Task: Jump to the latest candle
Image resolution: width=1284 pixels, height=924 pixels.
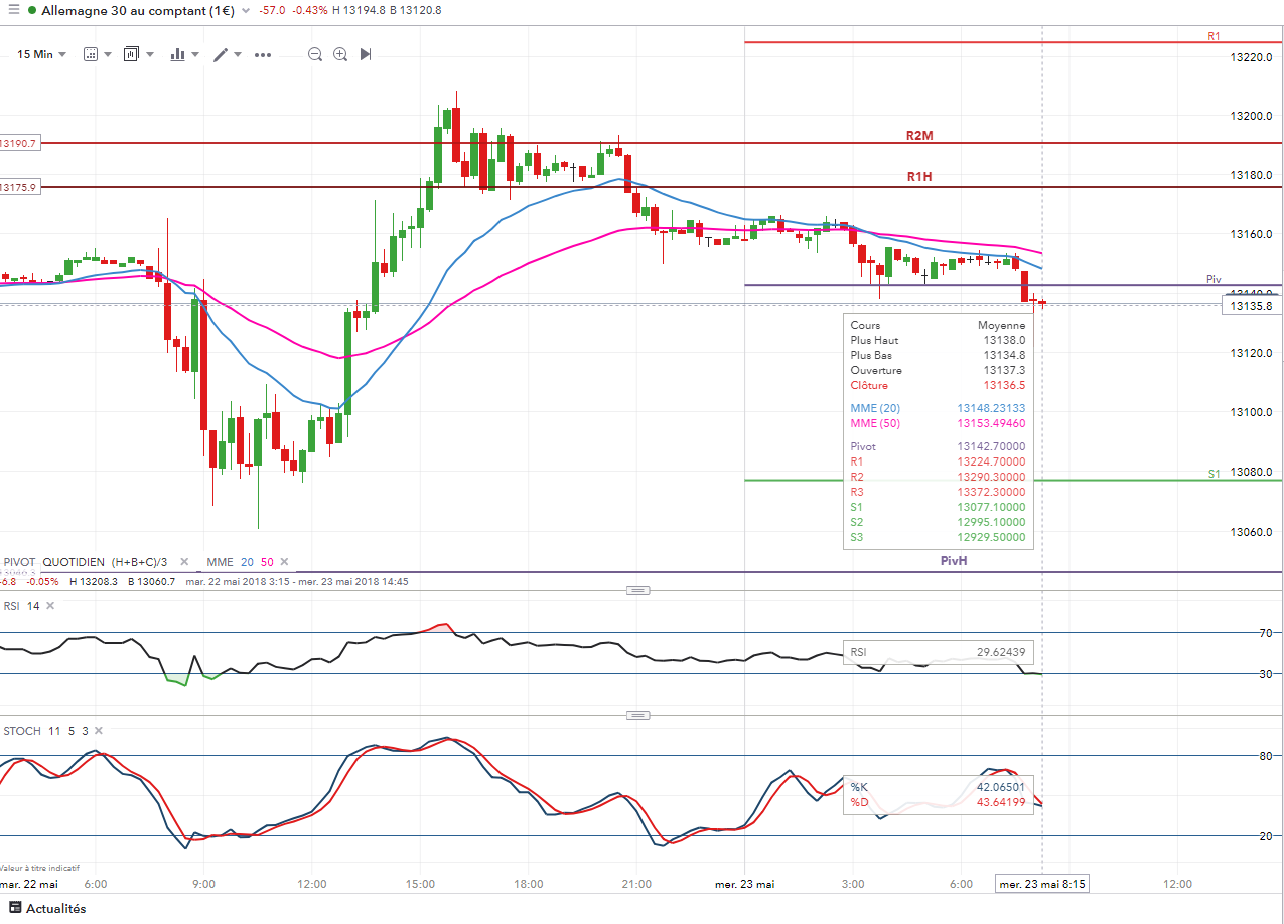Action: [366, 54]
